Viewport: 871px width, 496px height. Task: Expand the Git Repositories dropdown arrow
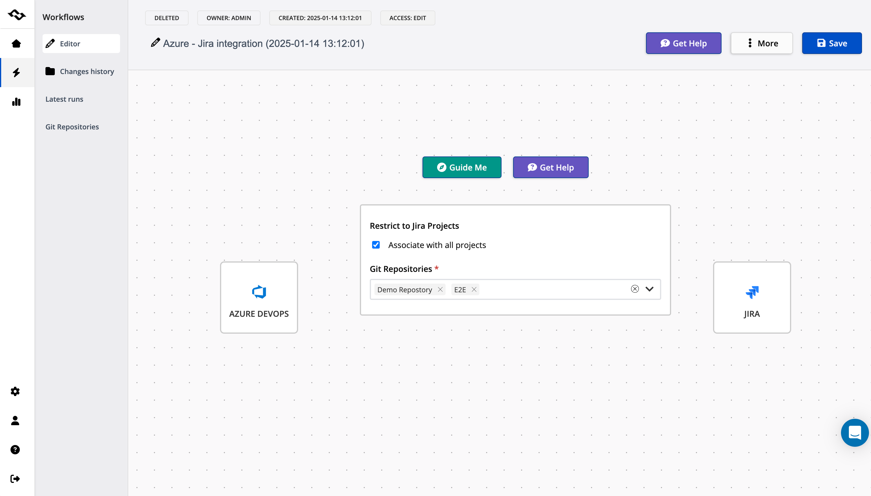tap(649, 289)
